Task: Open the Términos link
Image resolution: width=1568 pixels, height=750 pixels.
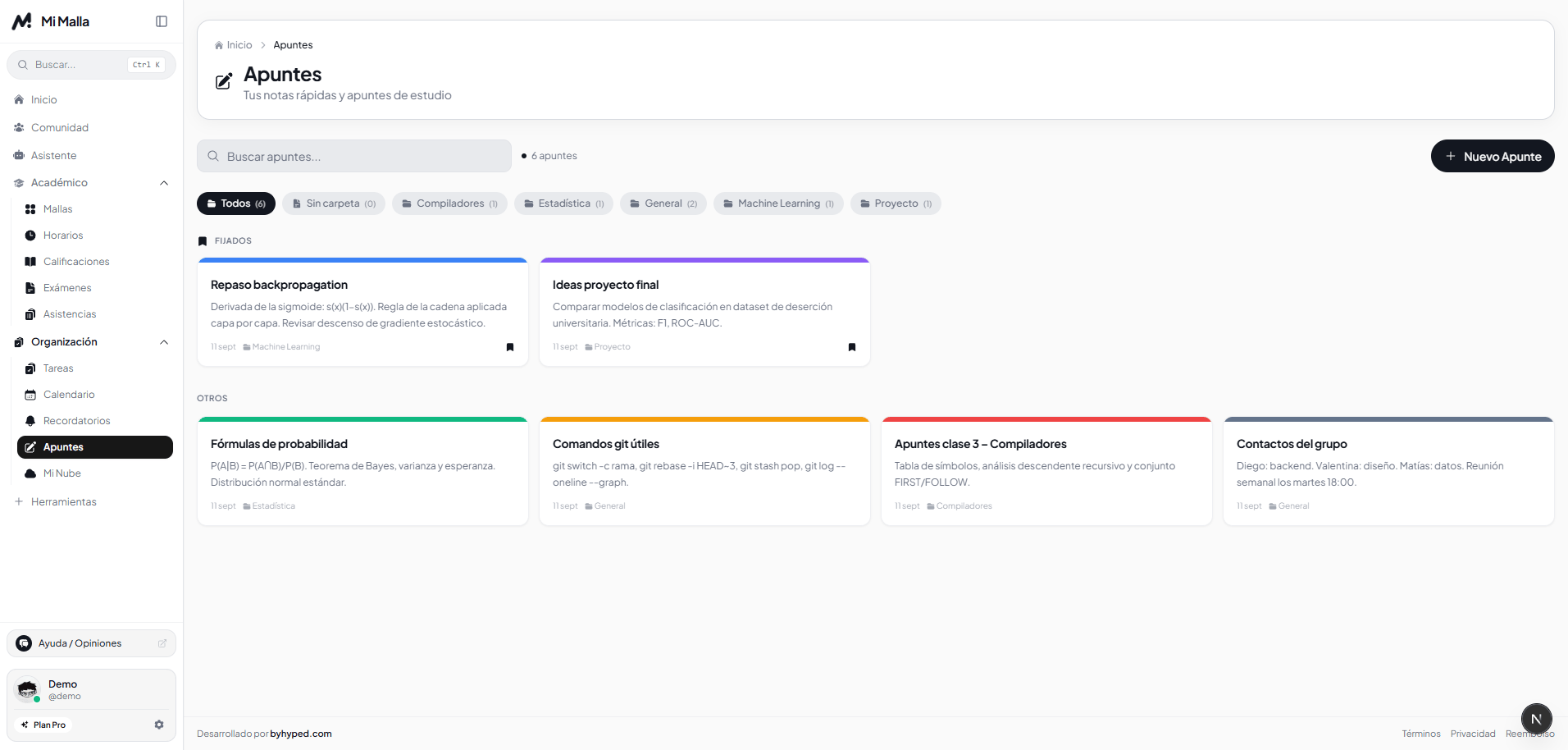Action: coord(1421,734)
